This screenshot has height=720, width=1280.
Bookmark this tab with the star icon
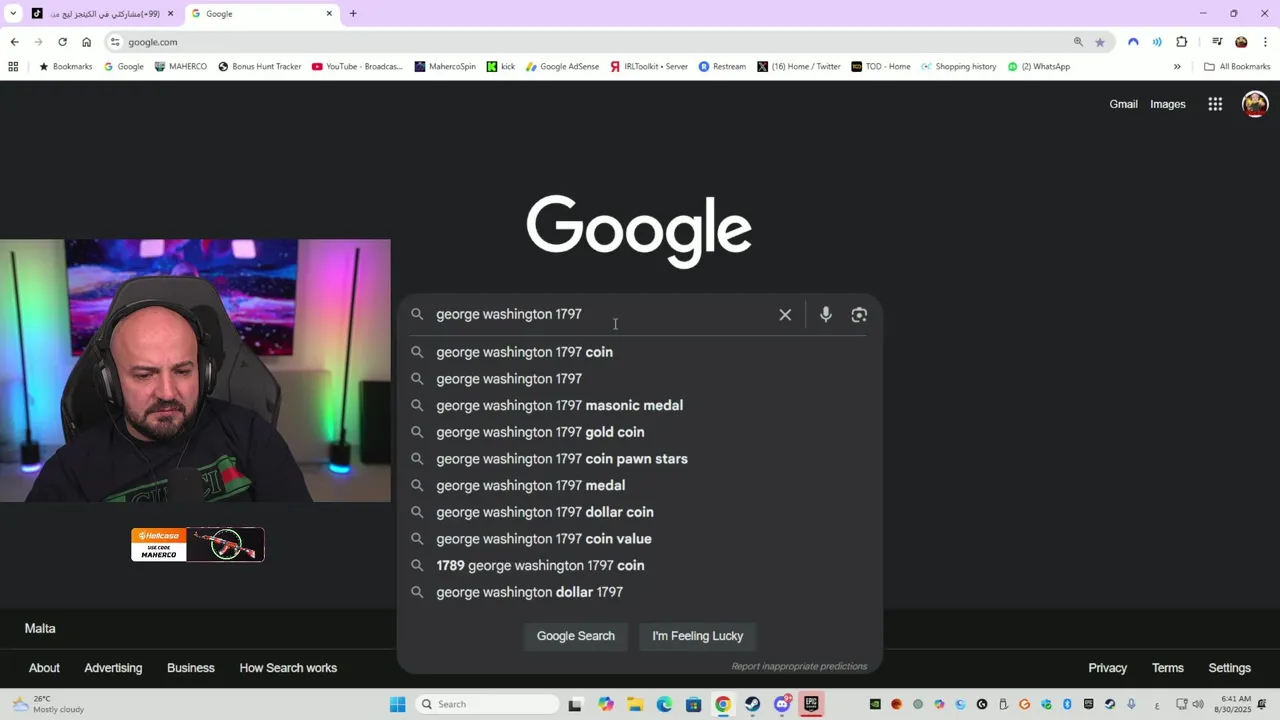click(x=1100, y=42)
